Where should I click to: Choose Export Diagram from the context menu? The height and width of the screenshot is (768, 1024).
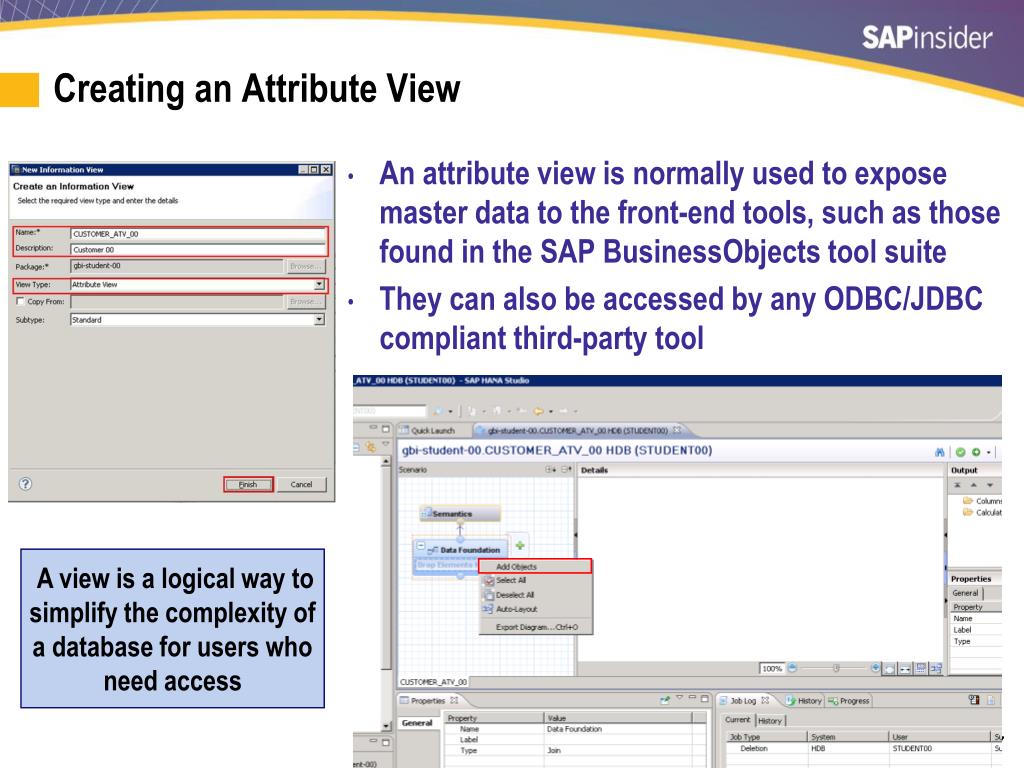pyautogui.click(x=536, y=627)
